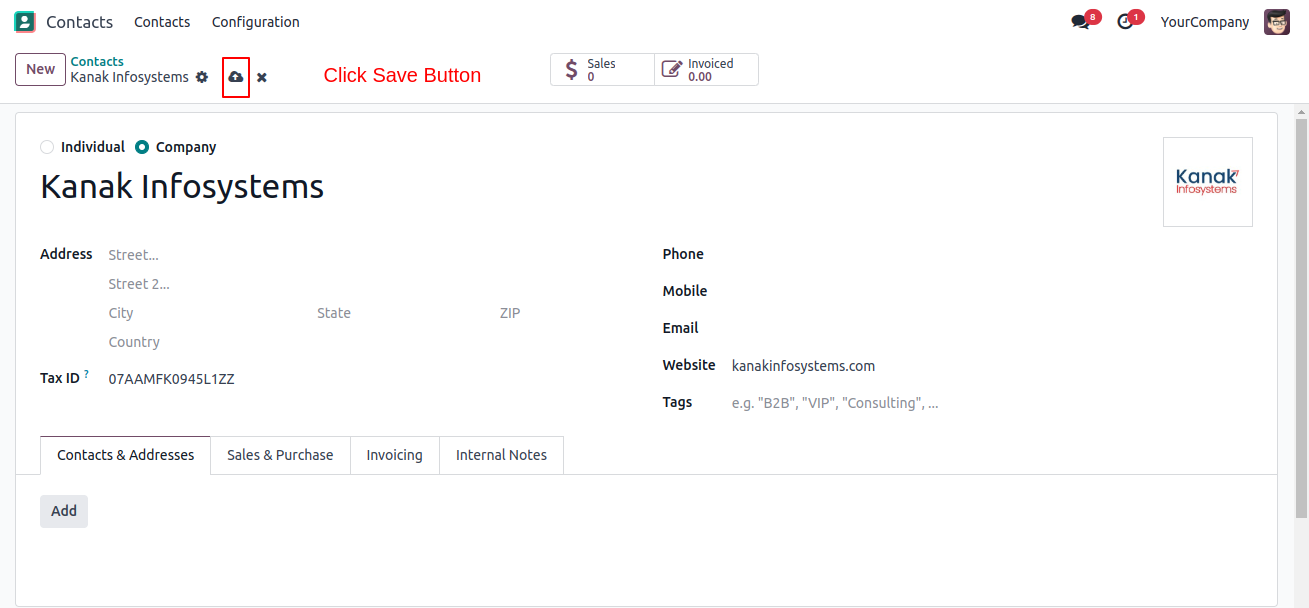The width and height of the screenshot is (1309, 608).
Task: Select the Individual radio option
Action: (x=47, y=147)
